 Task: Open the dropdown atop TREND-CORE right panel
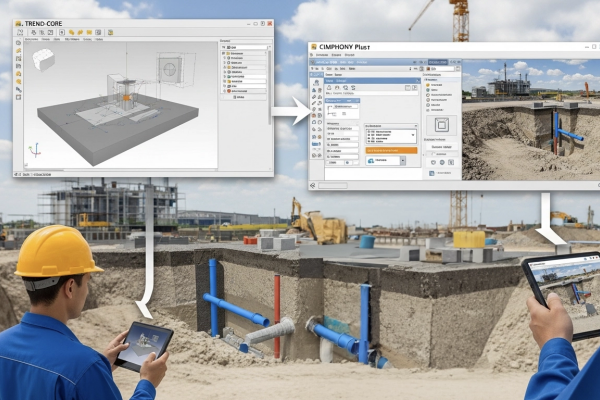pyautogui.click(x=244, y=46)
